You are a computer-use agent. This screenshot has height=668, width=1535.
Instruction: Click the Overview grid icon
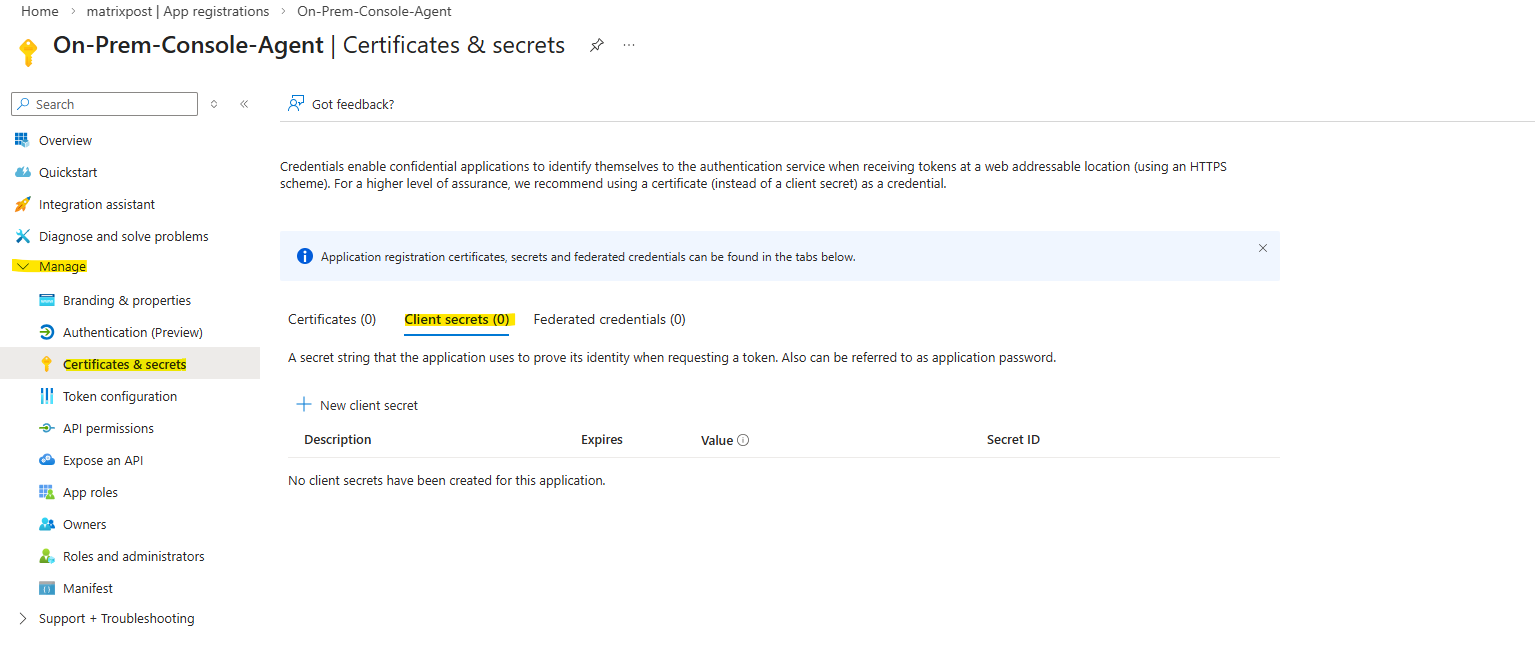22,140
